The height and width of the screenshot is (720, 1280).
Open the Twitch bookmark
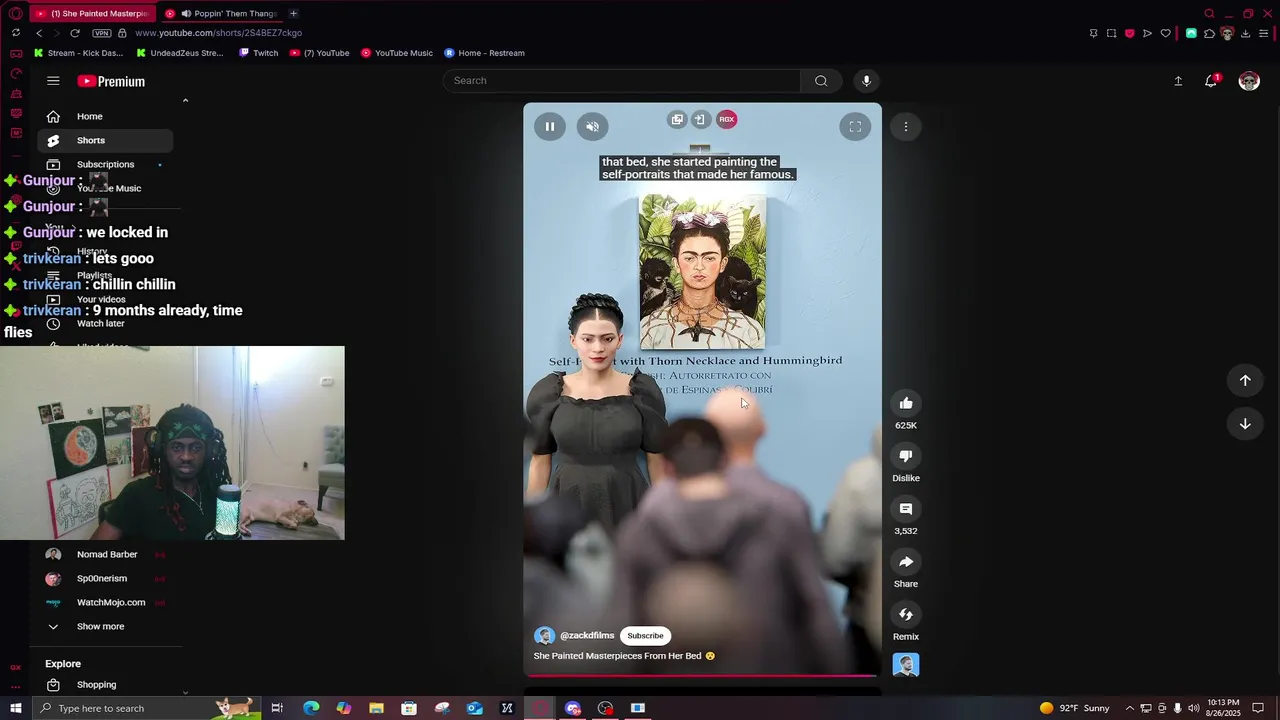coord(259,53)
